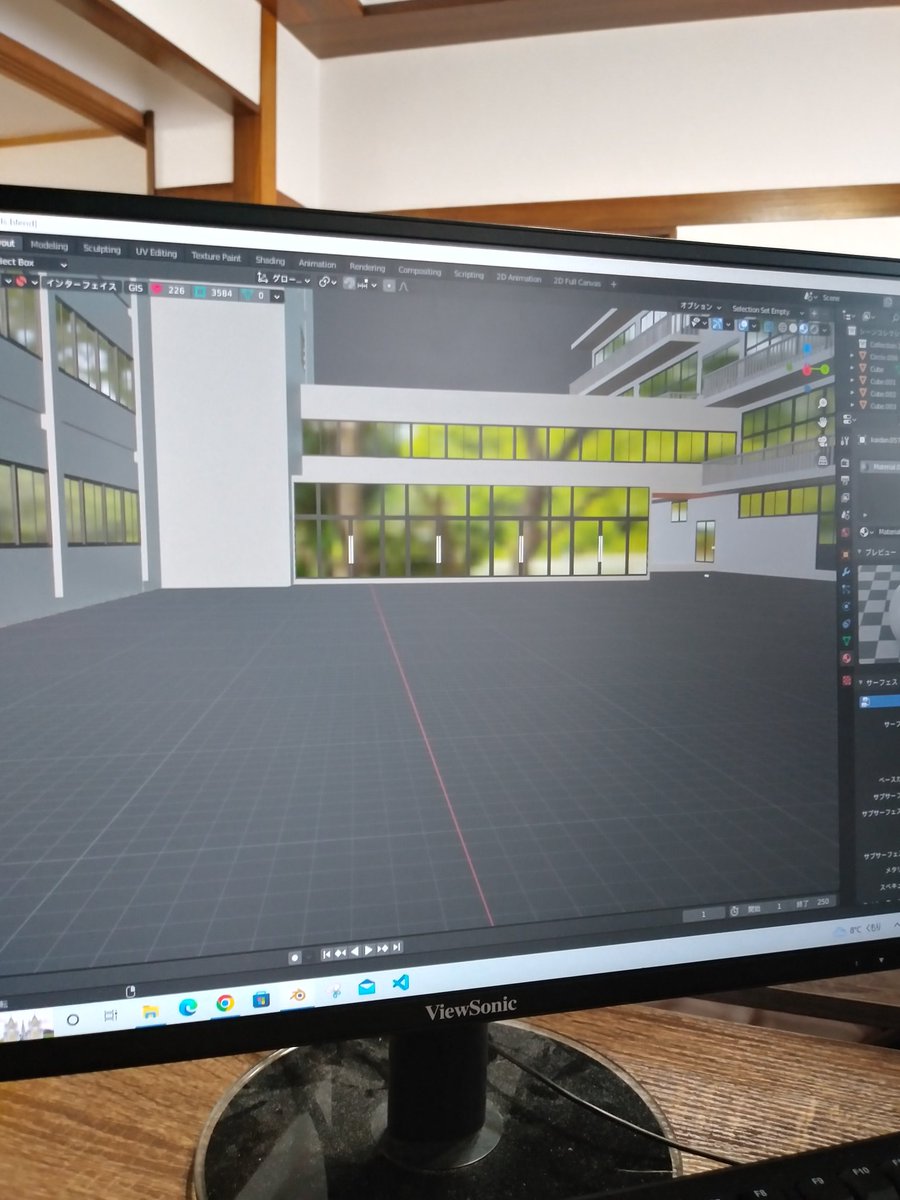The image size is (900, 1200).
Task: Select the Cube object in outliner
Action: 876,369
